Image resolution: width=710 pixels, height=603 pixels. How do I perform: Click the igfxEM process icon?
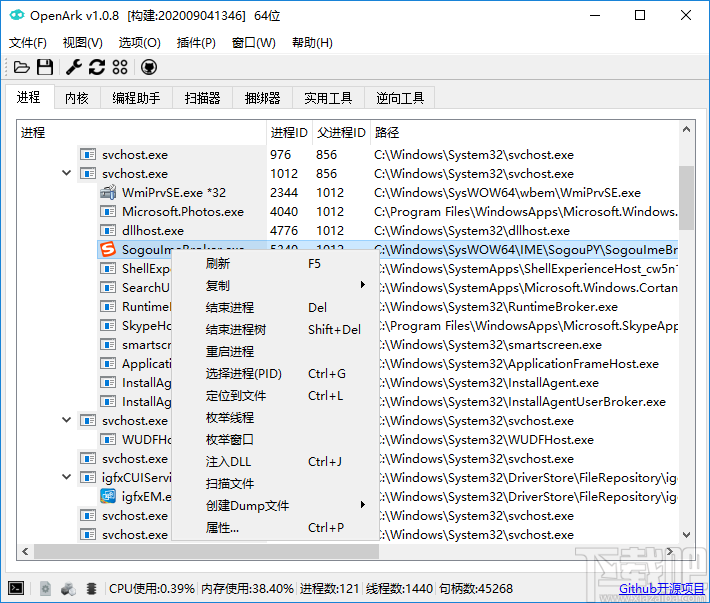coord(108,496)
